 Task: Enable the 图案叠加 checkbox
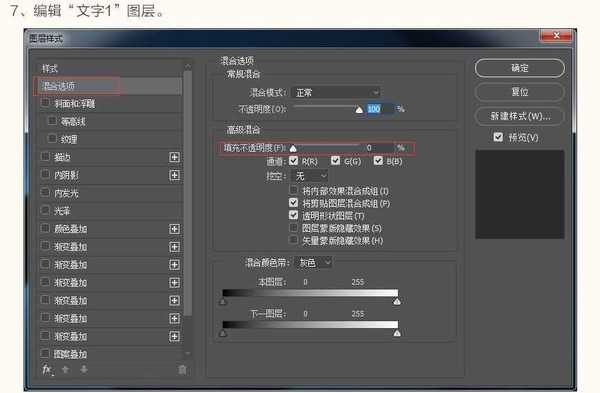[45, 353]
